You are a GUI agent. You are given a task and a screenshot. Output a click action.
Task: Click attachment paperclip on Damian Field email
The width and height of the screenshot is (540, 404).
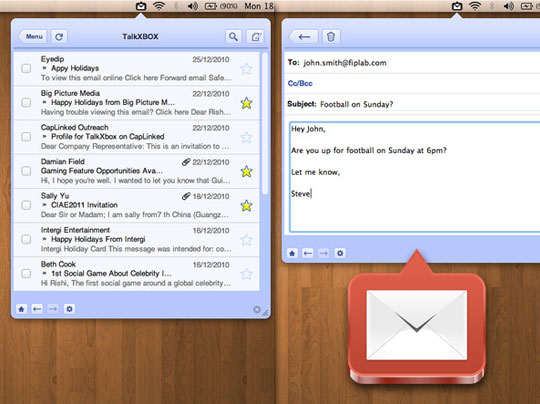tap(186, 162)
